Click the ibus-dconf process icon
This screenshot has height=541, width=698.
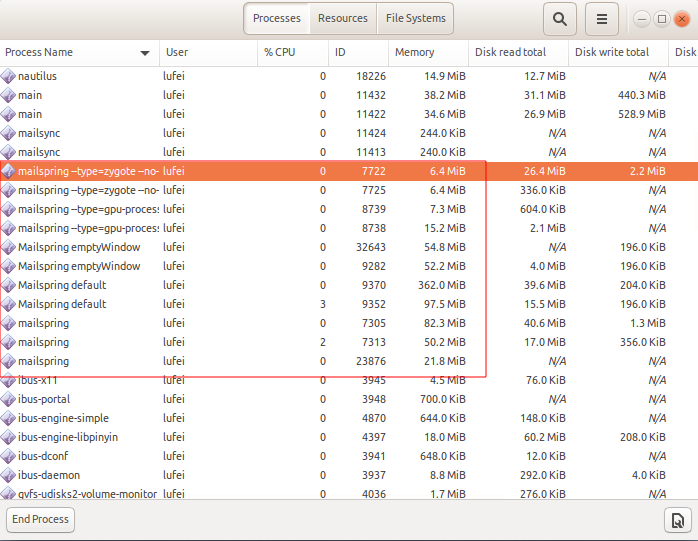click(8, 456)
